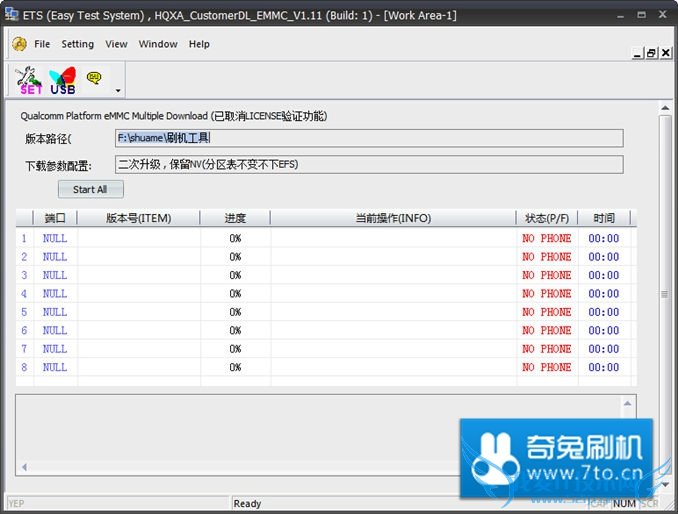Click the main panel vertical scrollbar thumb
Screen dimensions: 678x514
[665, 294]
